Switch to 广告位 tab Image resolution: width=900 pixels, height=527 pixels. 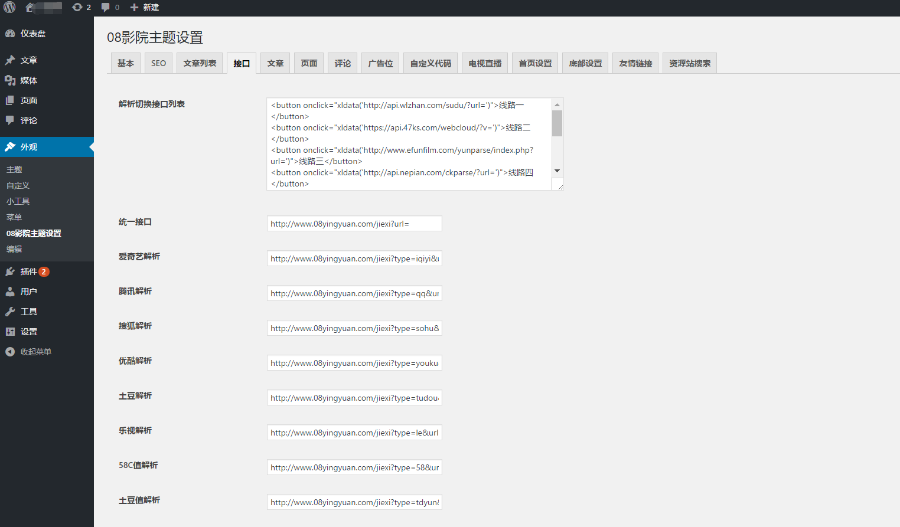pos(380,63)
